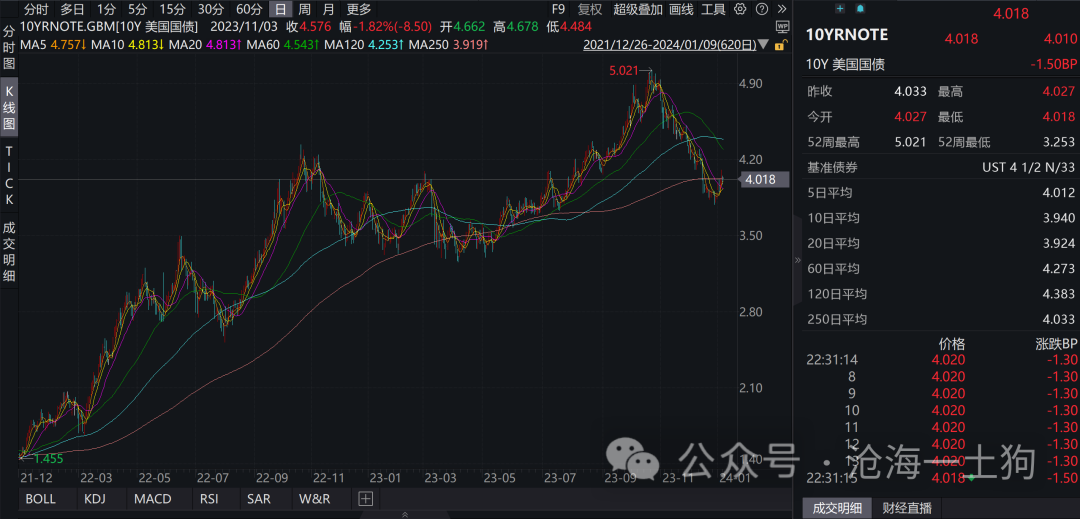Open 复权 adjustment option
This screenshot has height=519, width=1080.
[x=590, y=9]
